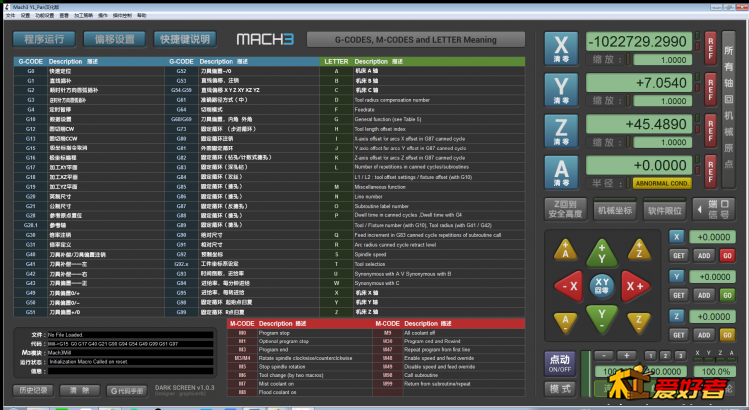Zero the Z axis with the Z button

click(561, 130)
